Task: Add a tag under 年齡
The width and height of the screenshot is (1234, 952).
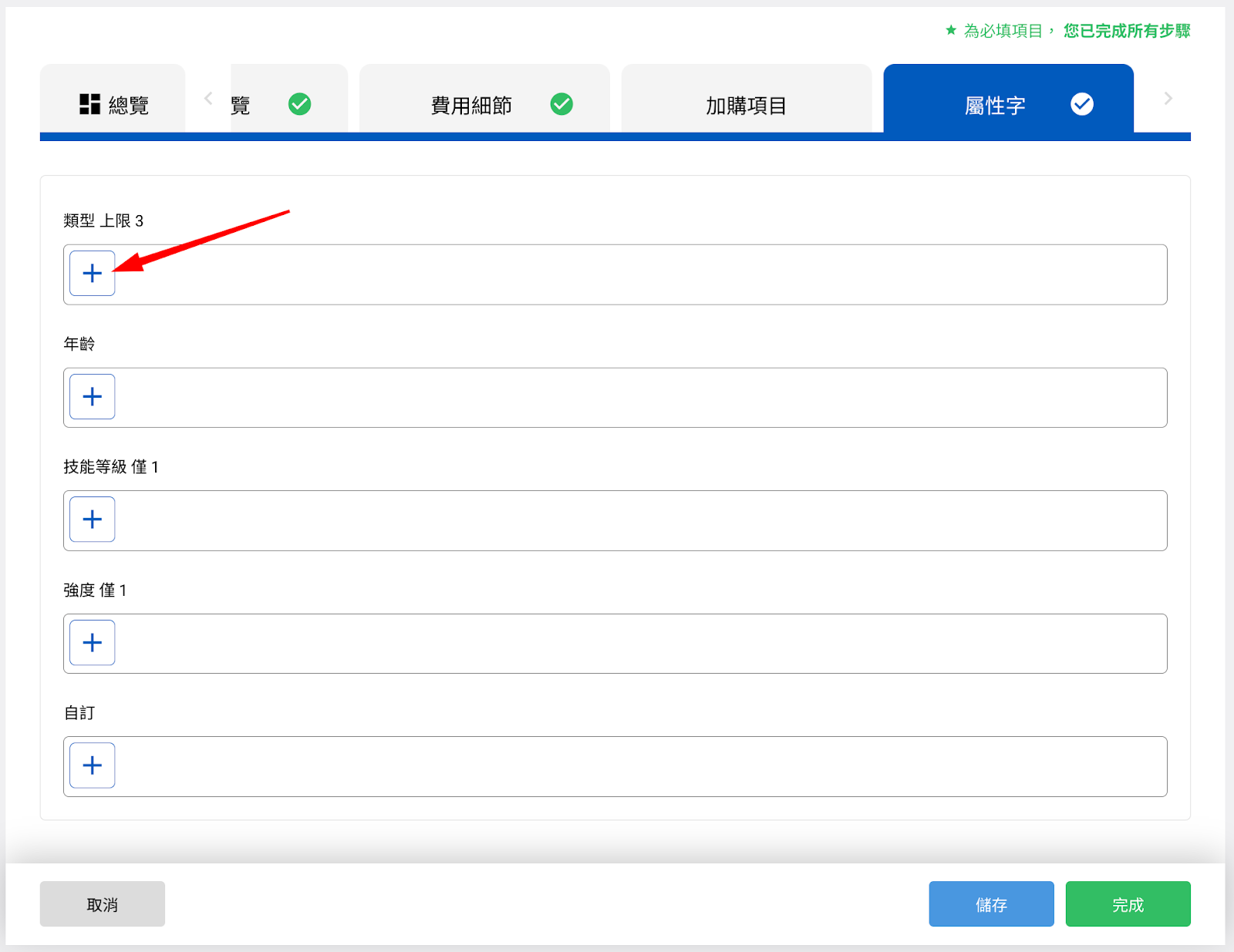Action: pos(93,396)
